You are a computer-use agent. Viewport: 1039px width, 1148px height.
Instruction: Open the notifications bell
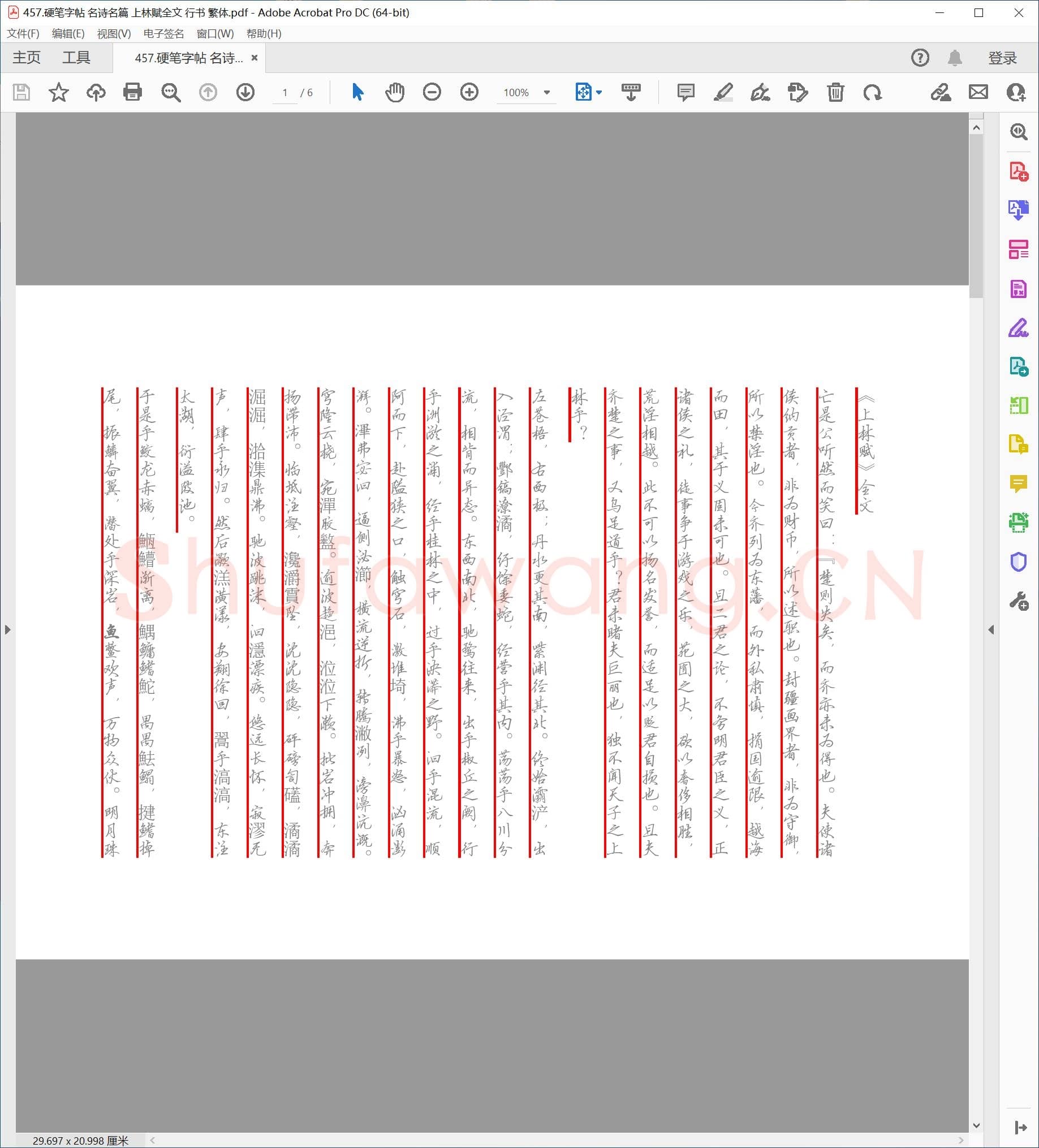tap(955, 58)
